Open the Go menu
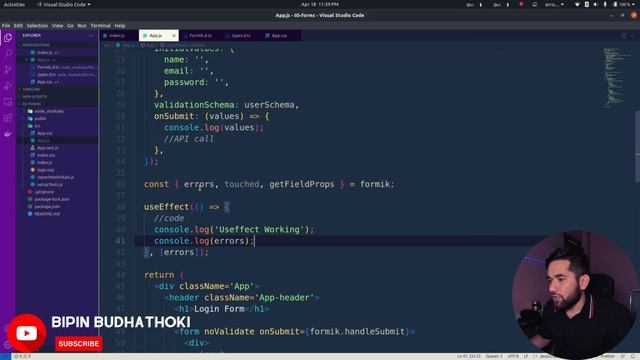This screenshot has width=640, height=360. 71,25
